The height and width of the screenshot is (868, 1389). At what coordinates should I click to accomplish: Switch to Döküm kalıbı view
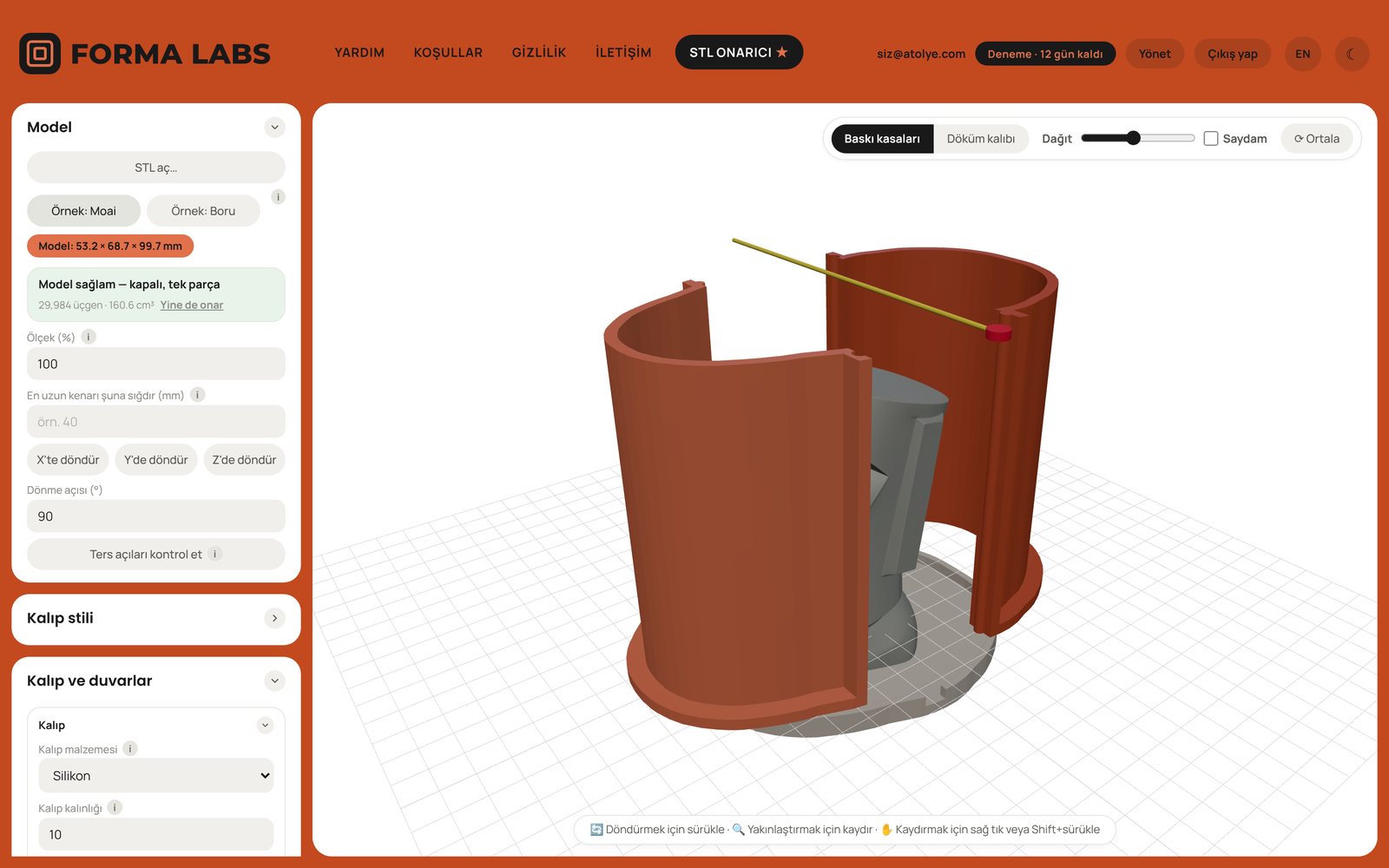[x=981, y=139]
